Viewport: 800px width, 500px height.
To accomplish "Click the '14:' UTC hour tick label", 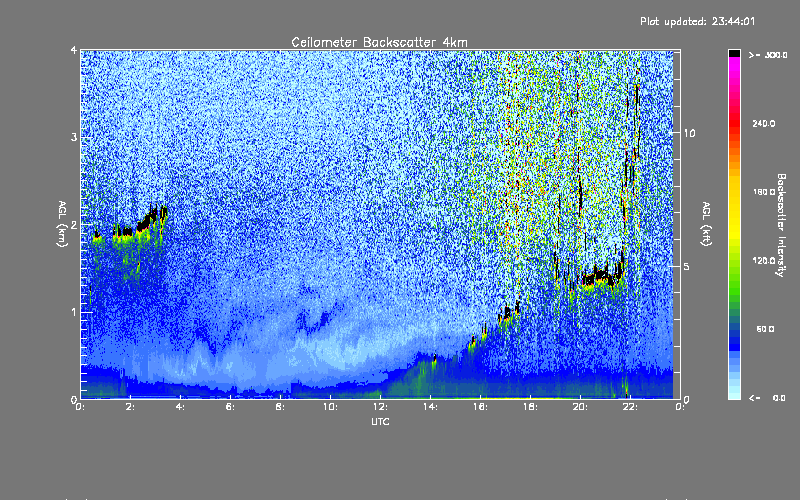I will coord(430,407).
